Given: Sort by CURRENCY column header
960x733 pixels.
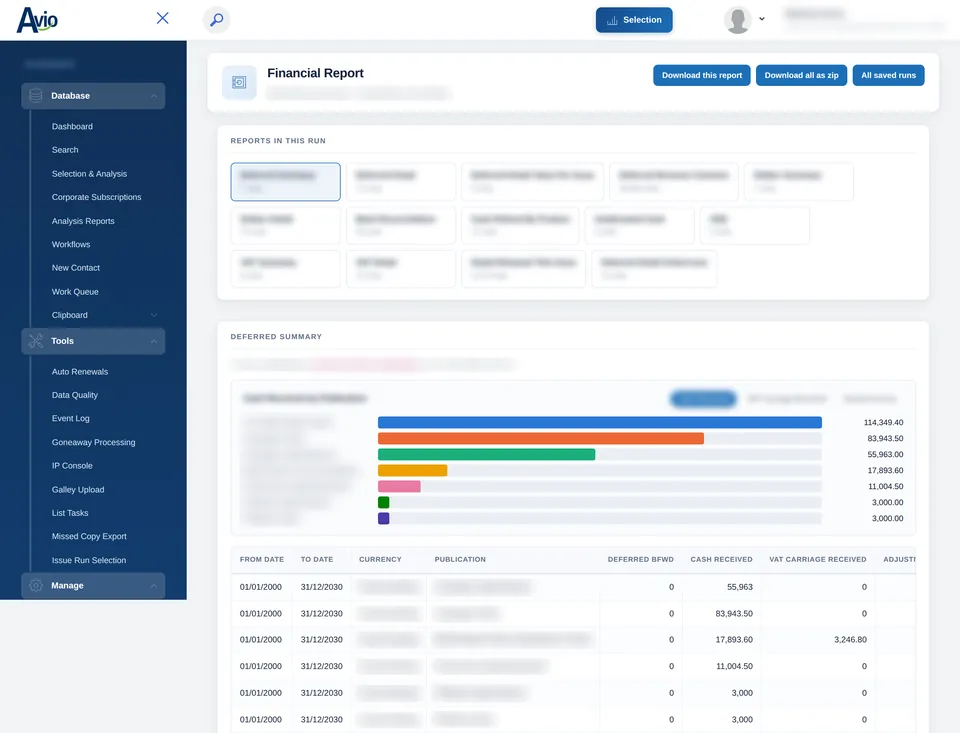Looking at the screenshot, I should [x=380, y=559].
